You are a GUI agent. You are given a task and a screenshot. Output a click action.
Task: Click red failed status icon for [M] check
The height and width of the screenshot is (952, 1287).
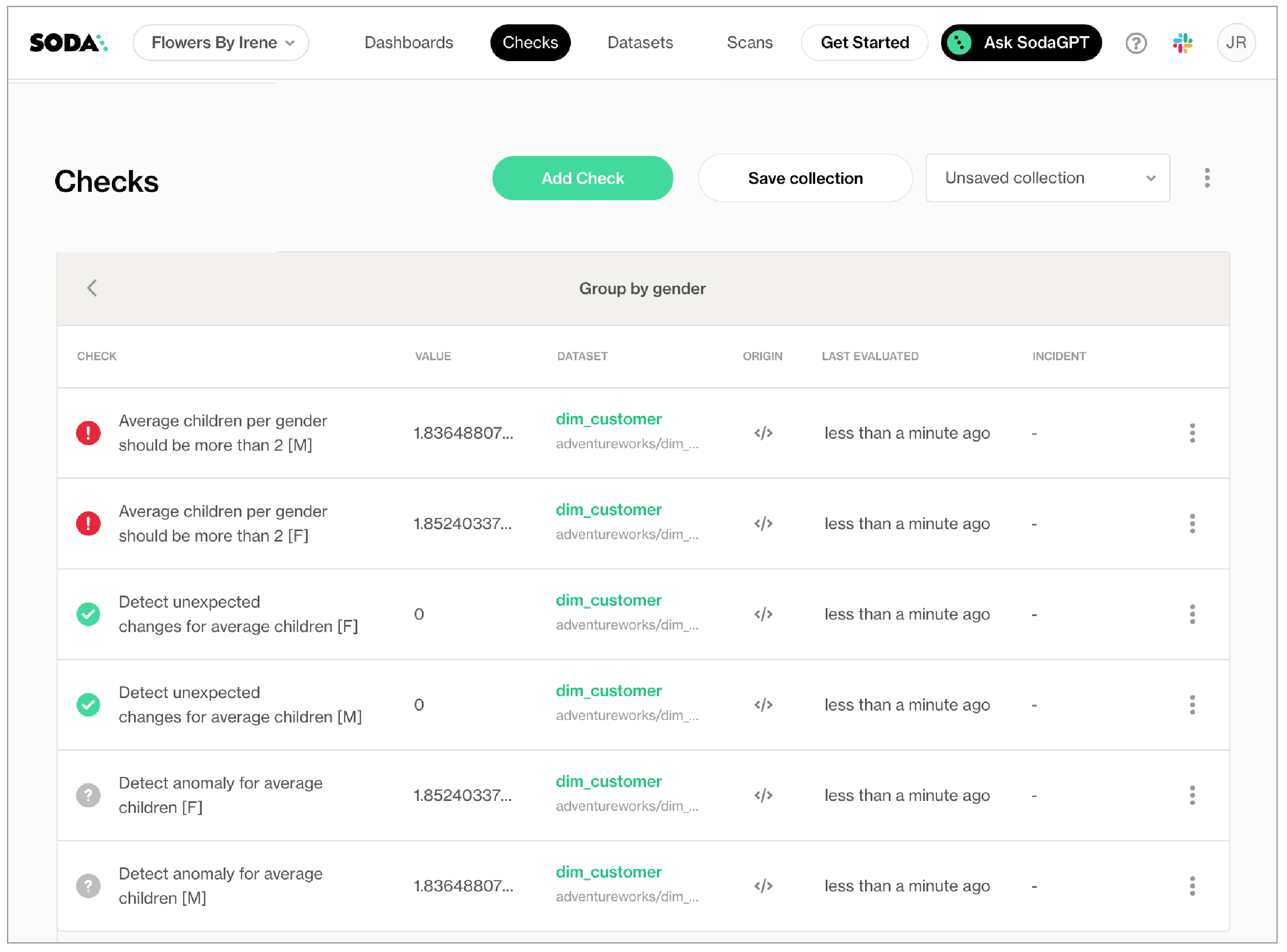88,433
